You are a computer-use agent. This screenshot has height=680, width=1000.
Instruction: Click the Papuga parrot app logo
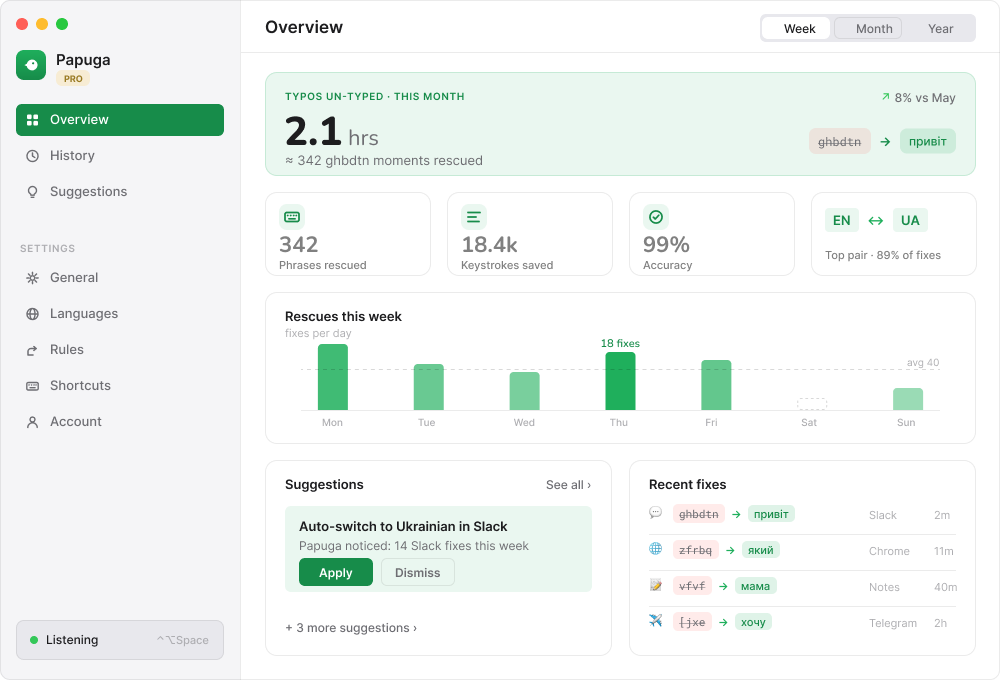pyautogui.click(x=31, y=65)
